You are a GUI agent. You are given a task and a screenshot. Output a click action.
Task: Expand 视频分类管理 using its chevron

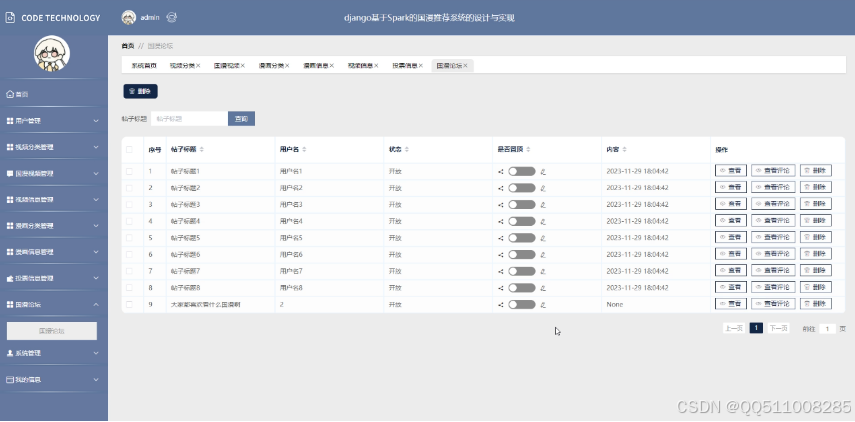(x=96, y=147)
